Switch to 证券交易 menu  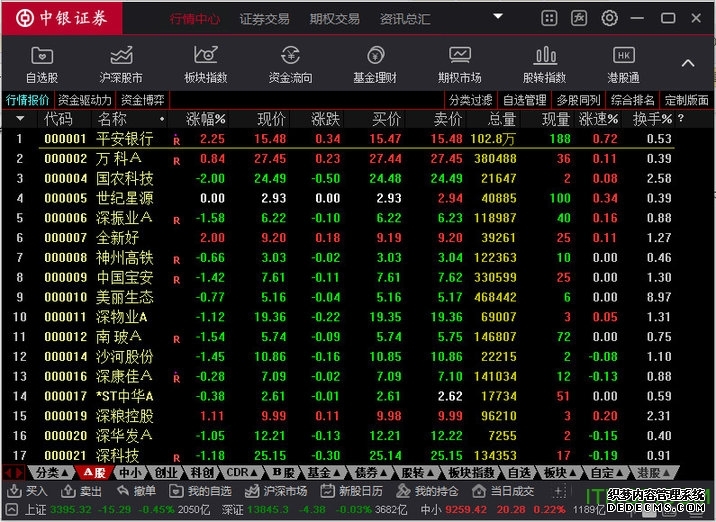pos(264,19)
